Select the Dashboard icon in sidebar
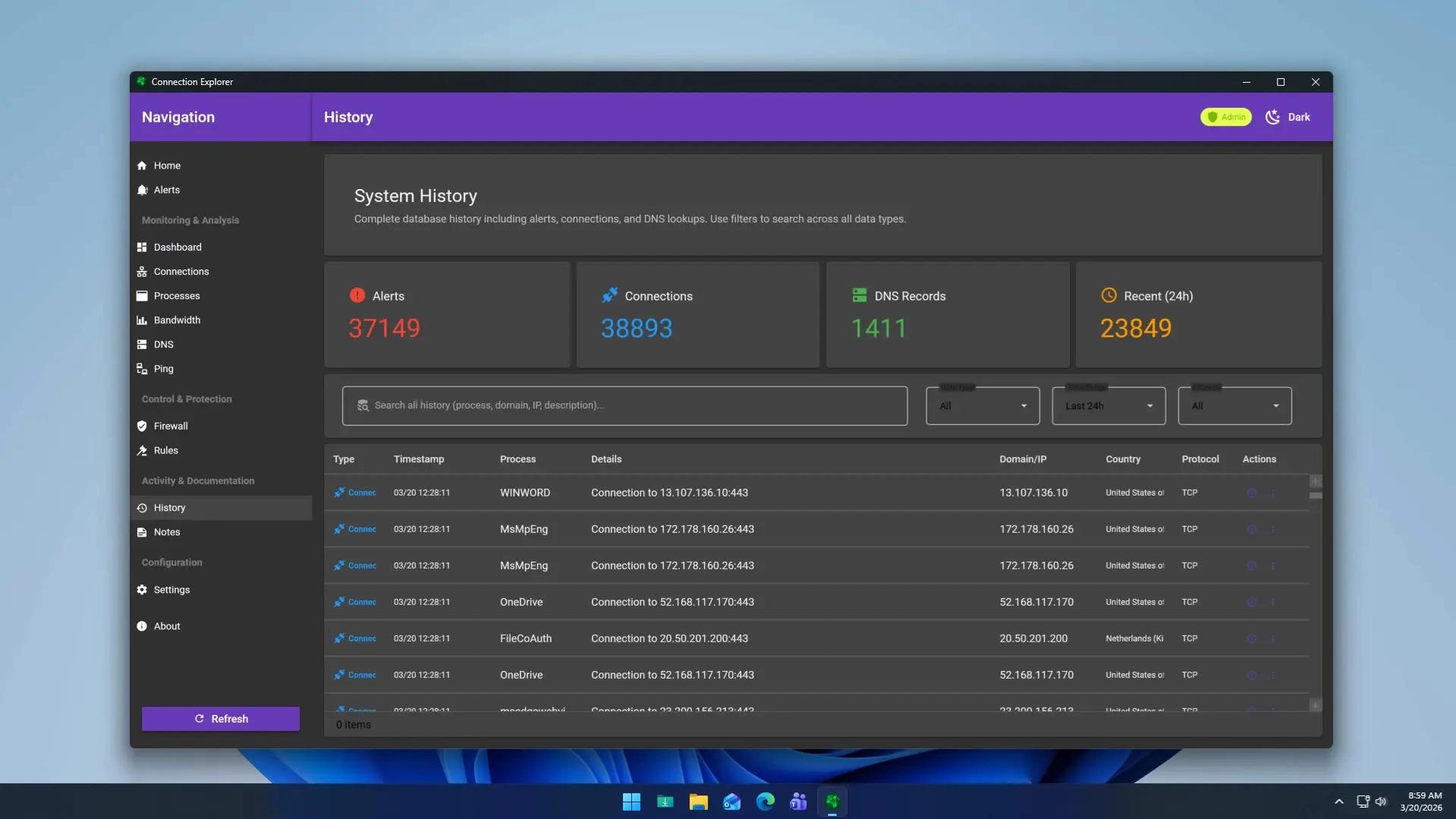The width and height of the screenshot is (1456, 819). pos(141,247)
